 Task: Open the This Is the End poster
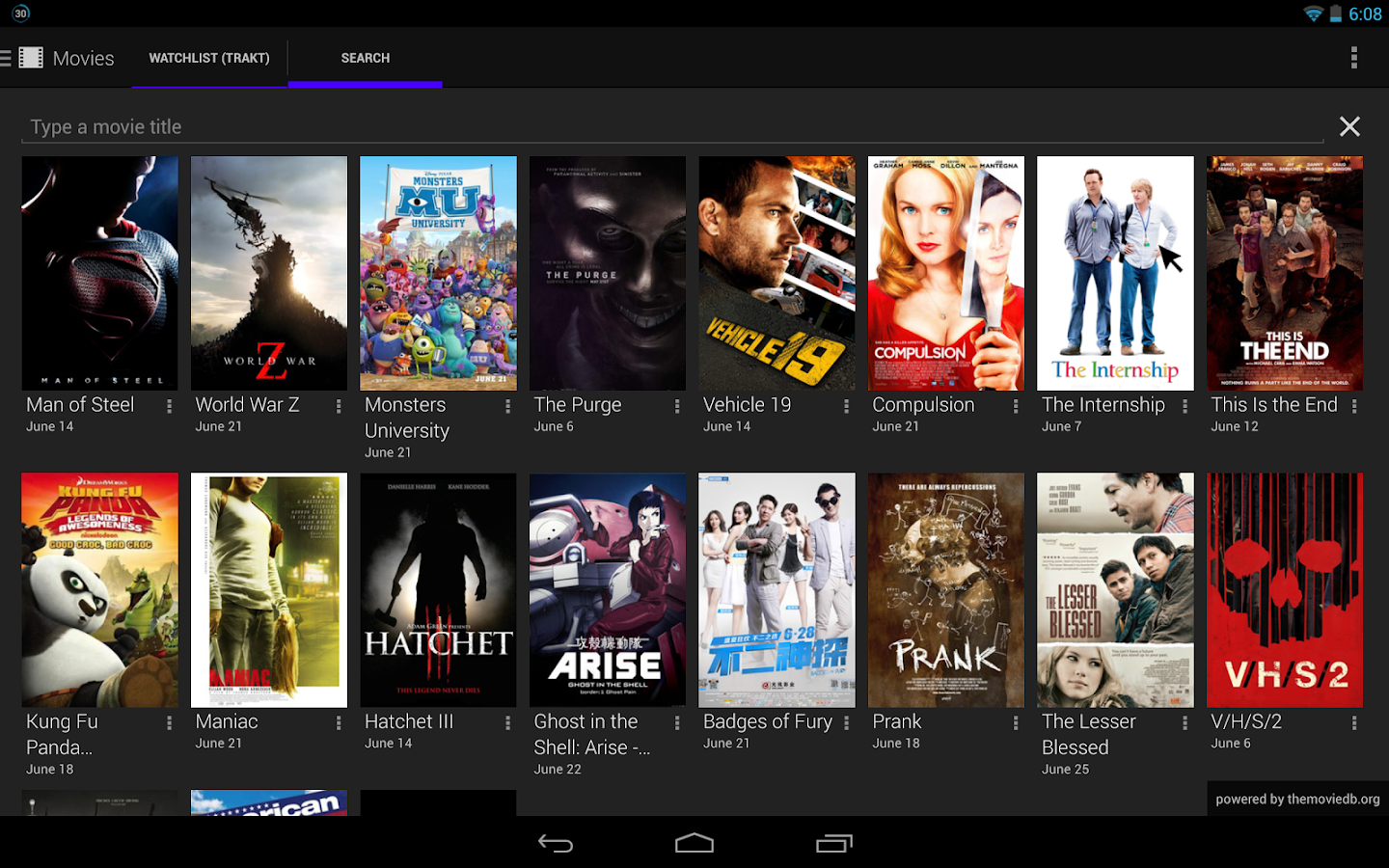point(1285,273)
